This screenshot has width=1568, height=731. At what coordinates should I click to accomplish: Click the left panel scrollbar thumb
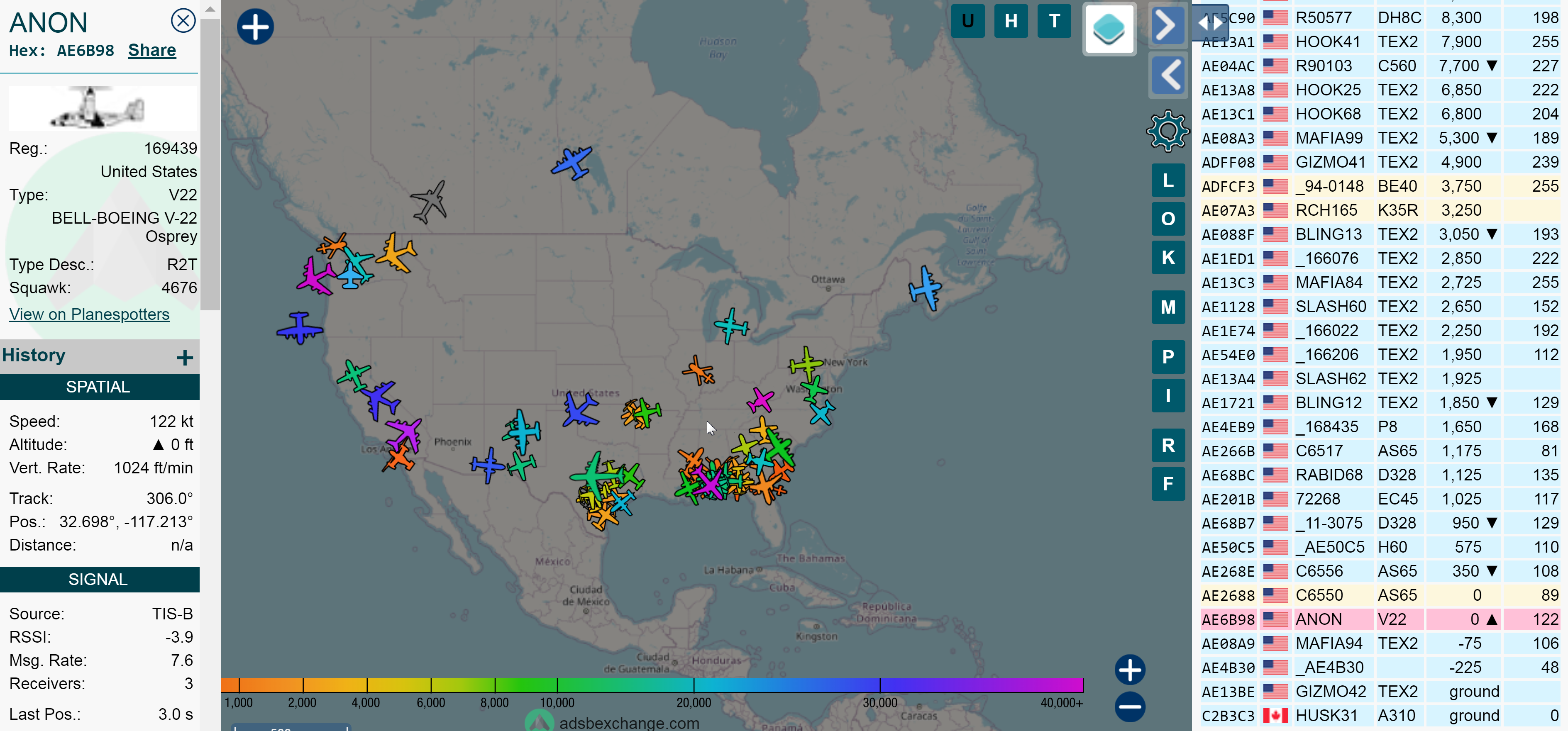(210, 164)
